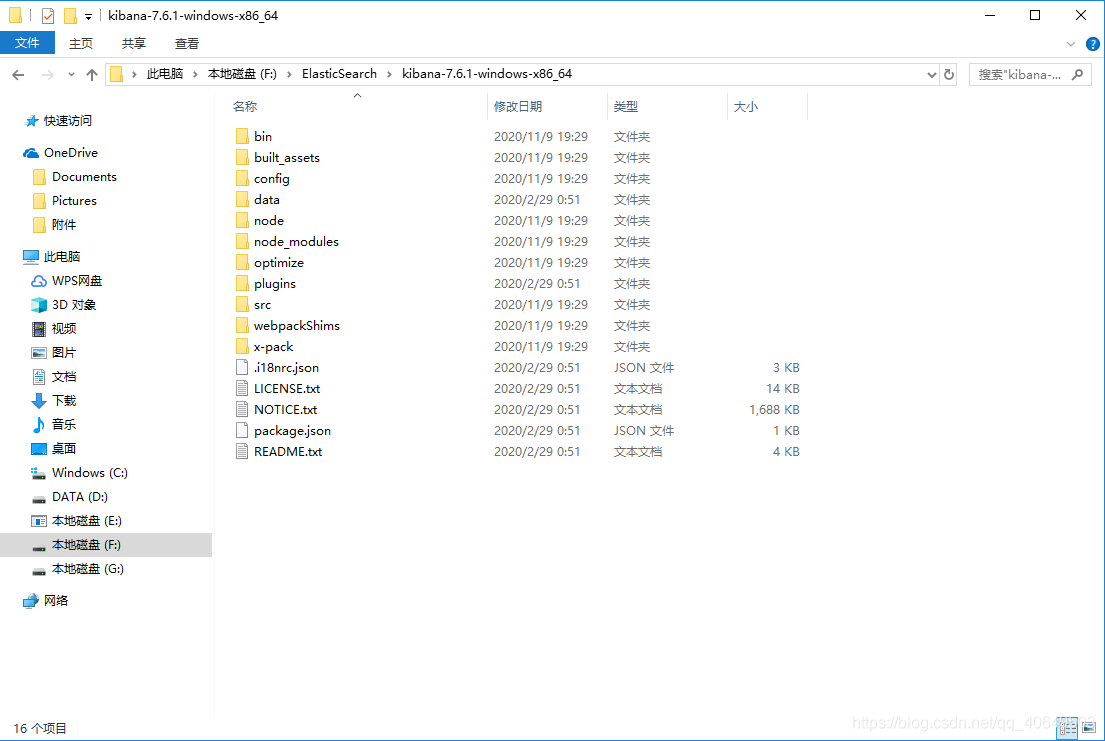The width and height of the screenshot is (1105, 741).
Task: Click the properties quick access toolbar icon
Action: [x=48, y=16]
